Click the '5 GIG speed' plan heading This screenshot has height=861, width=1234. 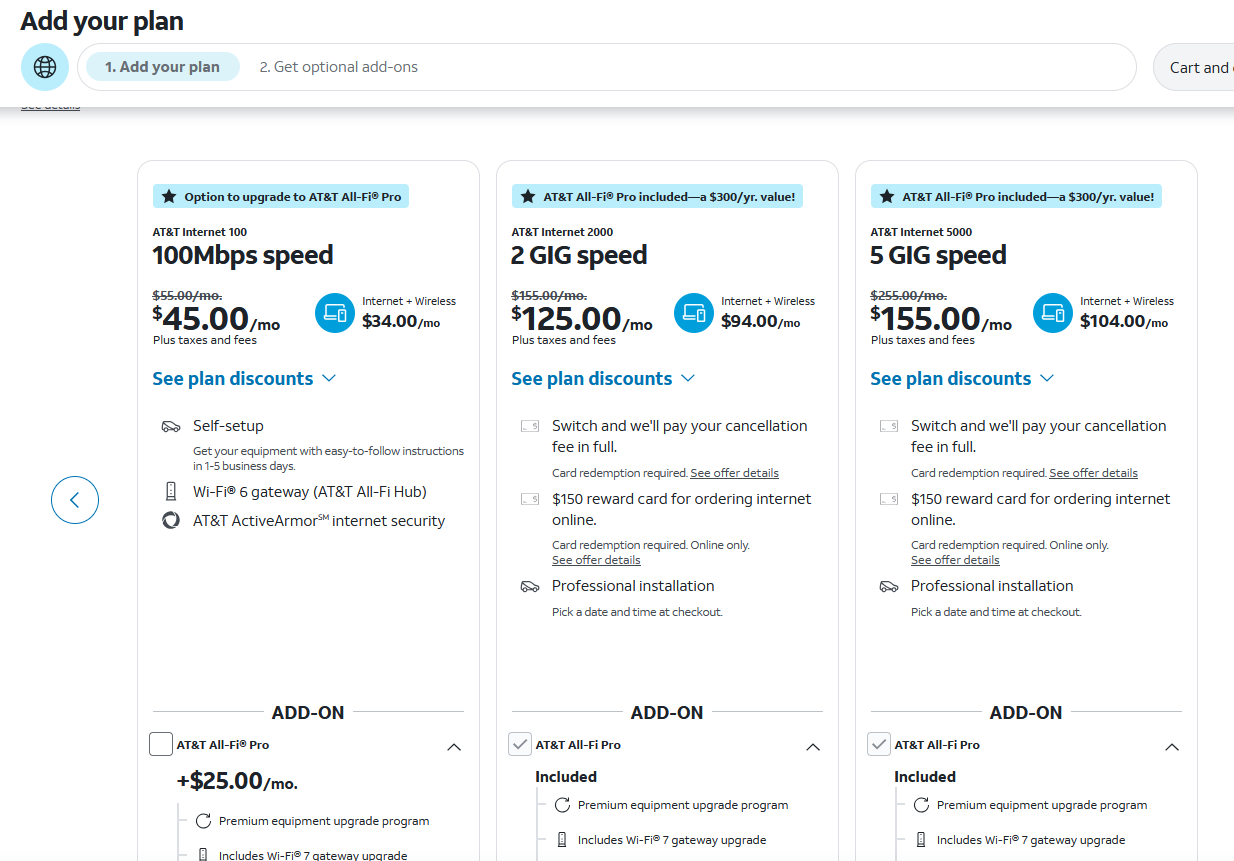pyautogui.click(x=938, y=256)
